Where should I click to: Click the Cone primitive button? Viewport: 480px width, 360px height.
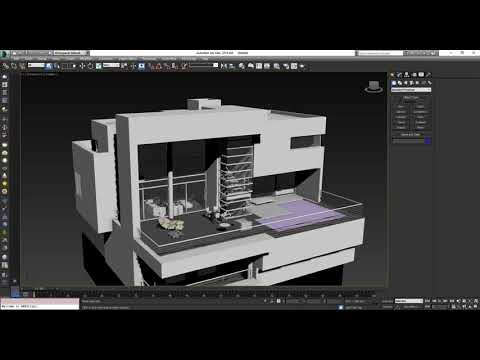pyautogui.click(x=421, y=106)
